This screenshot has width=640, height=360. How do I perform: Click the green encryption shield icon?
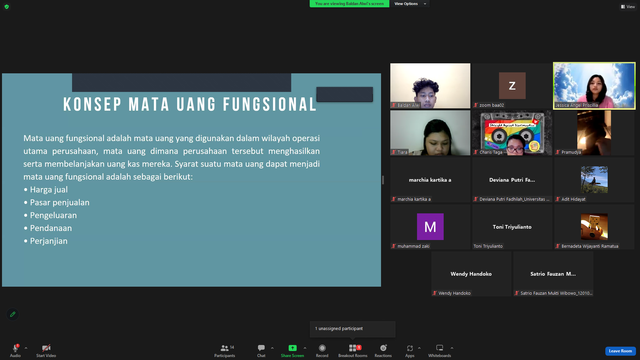coord(7,7)
